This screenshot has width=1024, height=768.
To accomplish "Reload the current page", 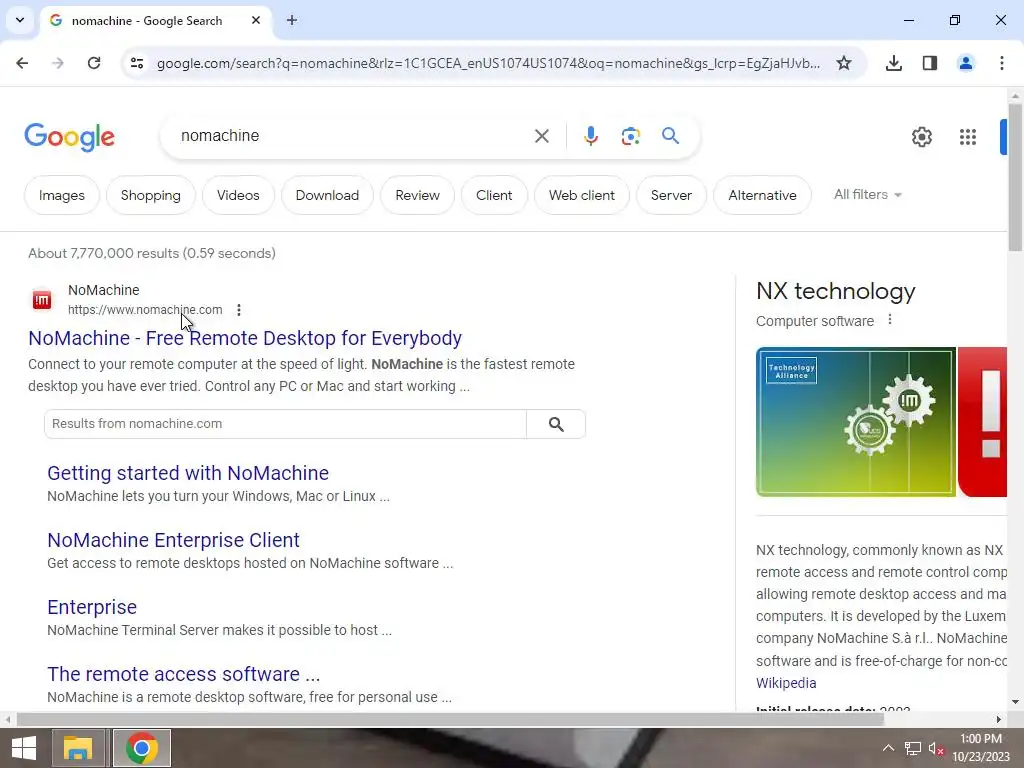I will (x=94, y=63).
